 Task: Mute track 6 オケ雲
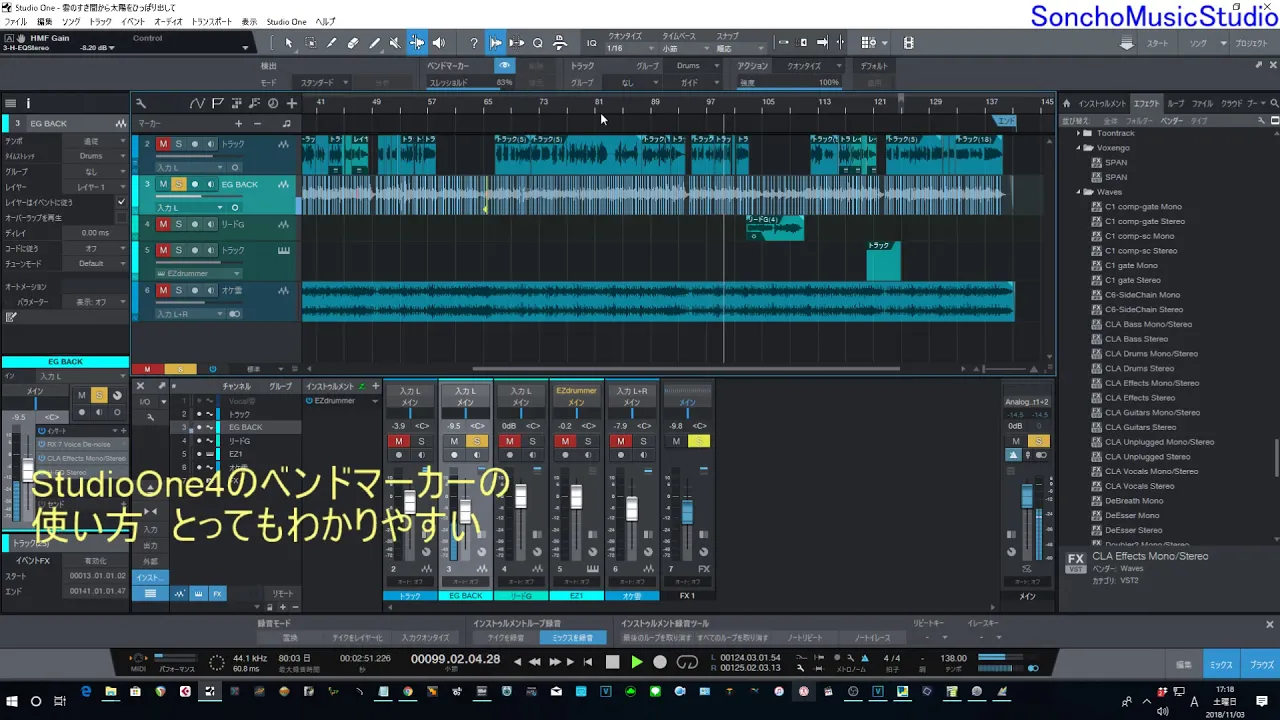[163, 290]
